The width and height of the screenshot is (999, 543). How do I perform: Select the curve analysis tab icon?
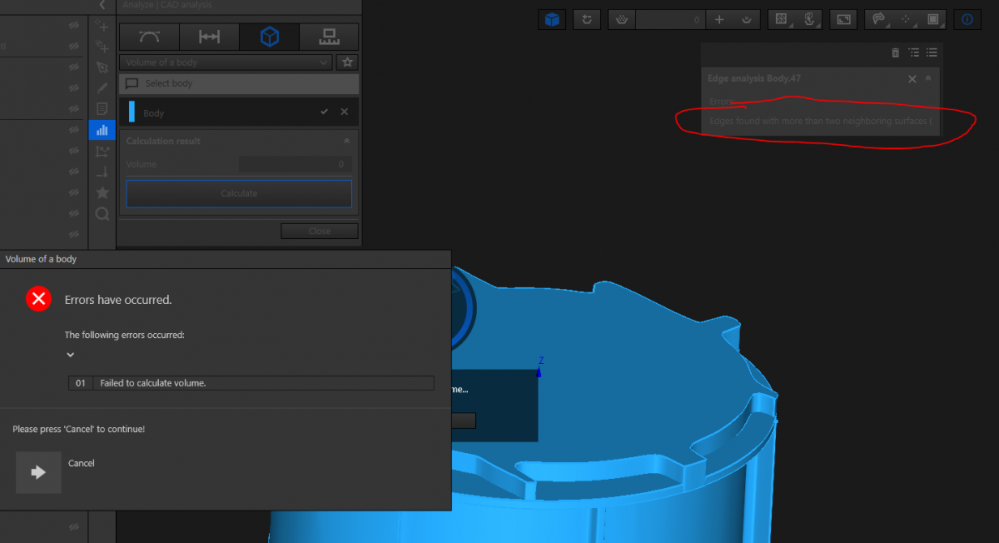[x=149, y=37]
